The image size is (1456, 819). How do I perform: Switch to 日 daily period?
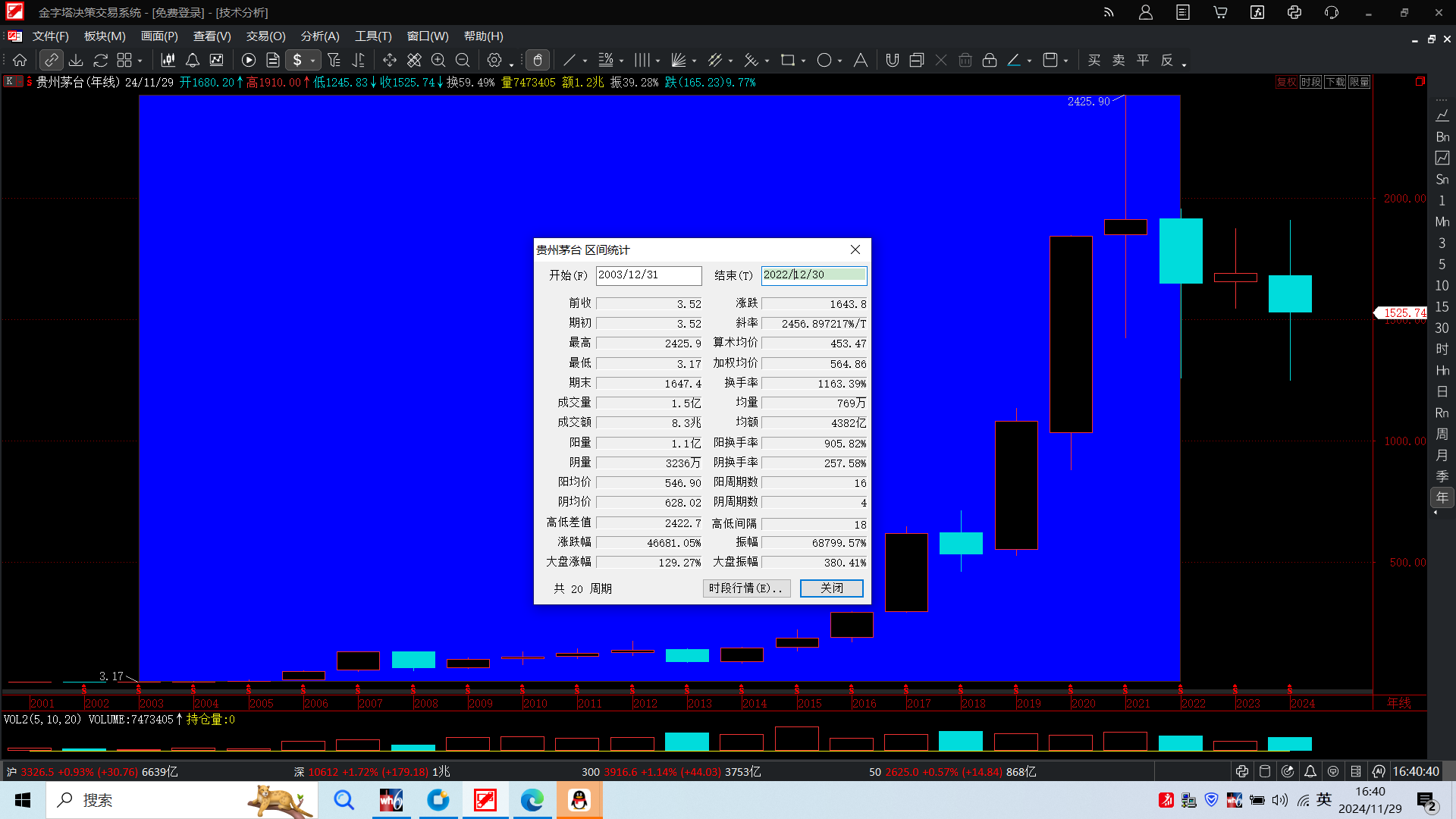pyautogui.click(x=1442, y=392)
